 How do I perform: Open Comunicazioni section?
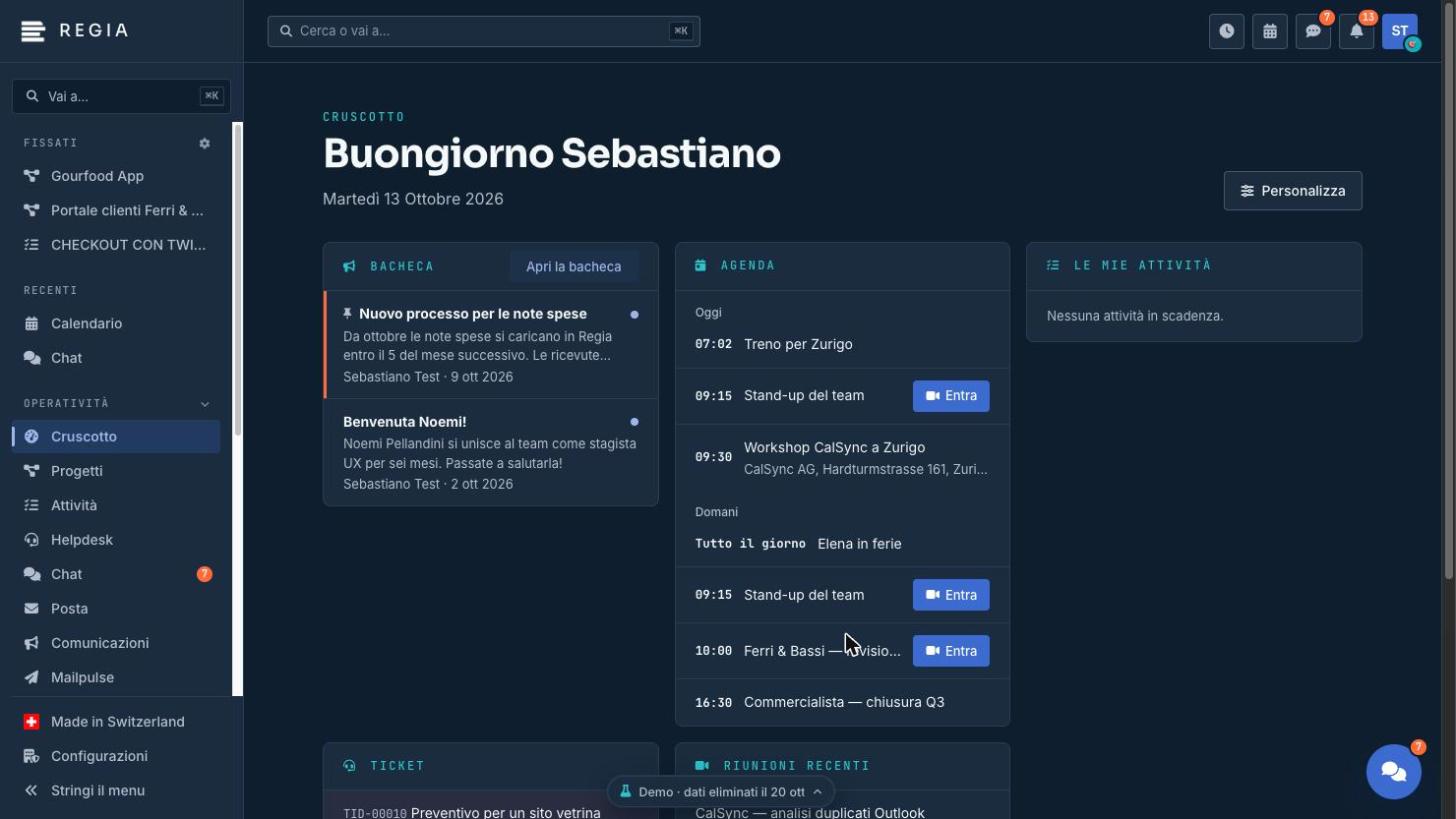116,643
